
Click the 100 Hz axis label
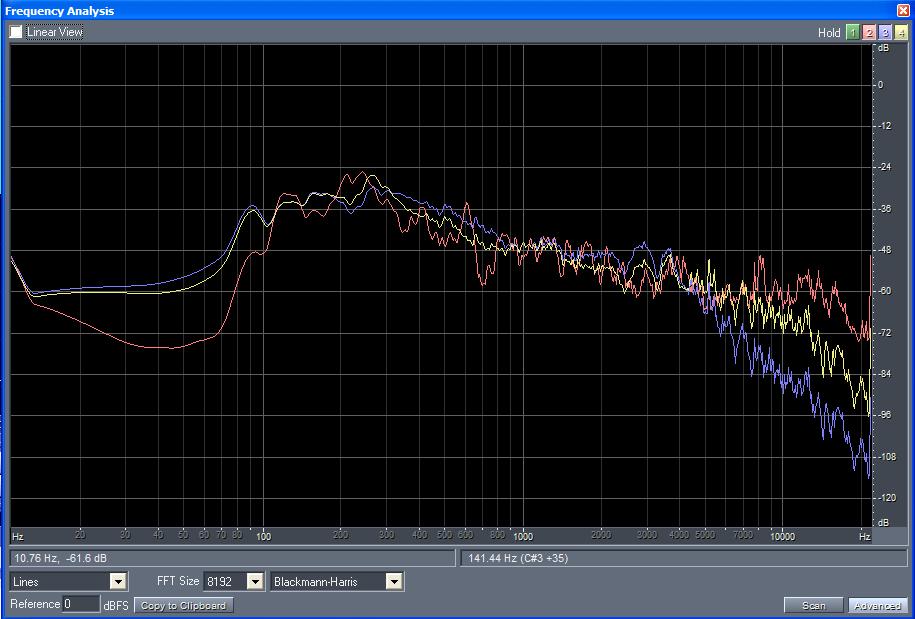(264, 536)
